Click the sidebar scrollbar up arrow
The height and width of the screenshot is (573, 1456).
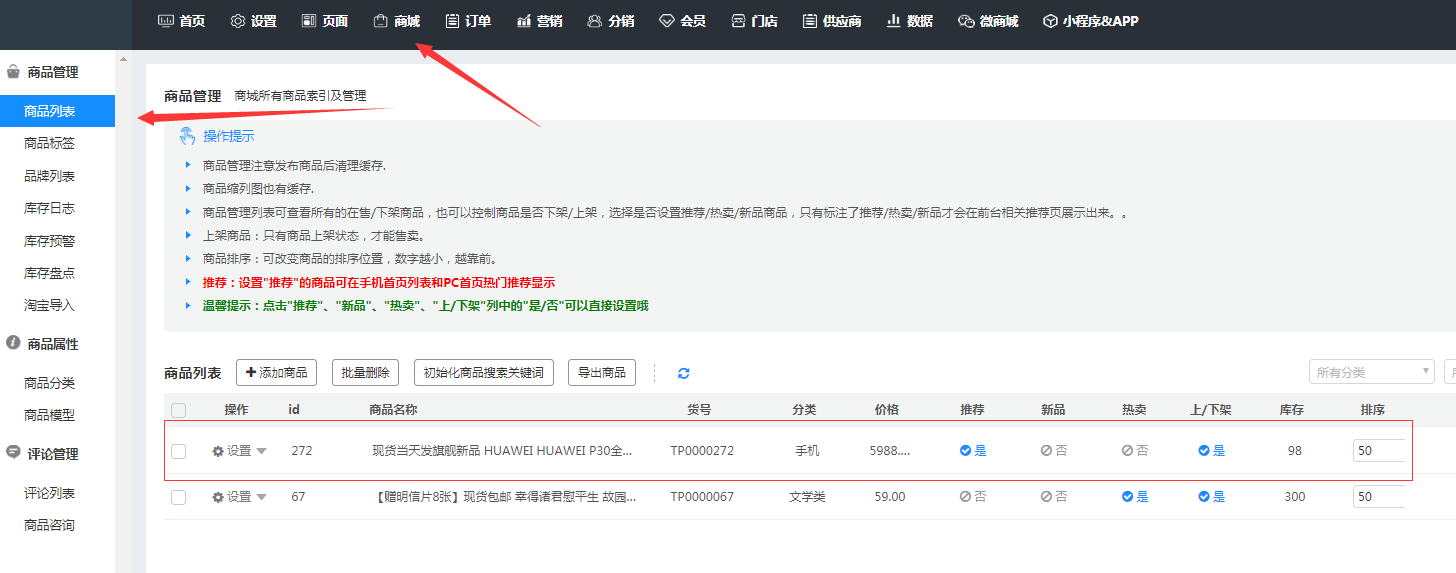[123, 59]
